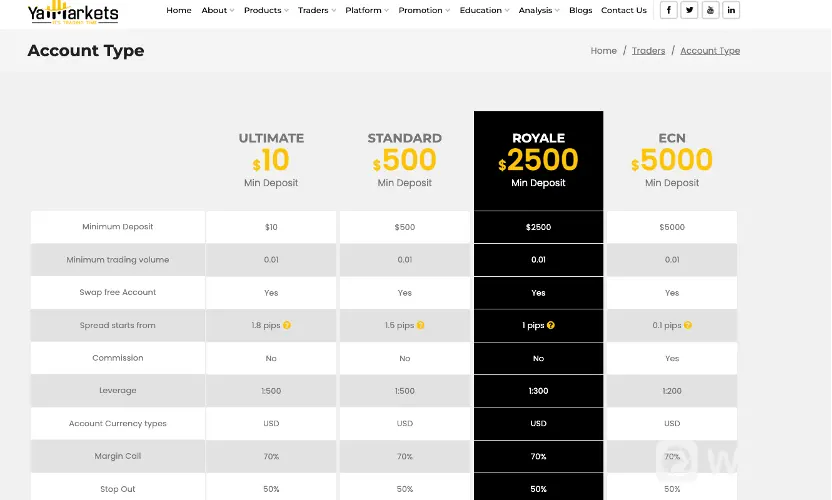Open the Facebook social icon
Viewport: 832px width, 500px height.
pos(669,10)
